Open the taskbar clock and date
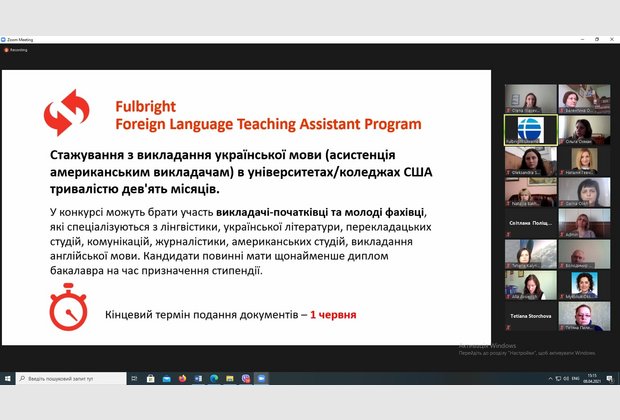The width and height of the screenshot is (620, 420). click(x=592, y=378)
